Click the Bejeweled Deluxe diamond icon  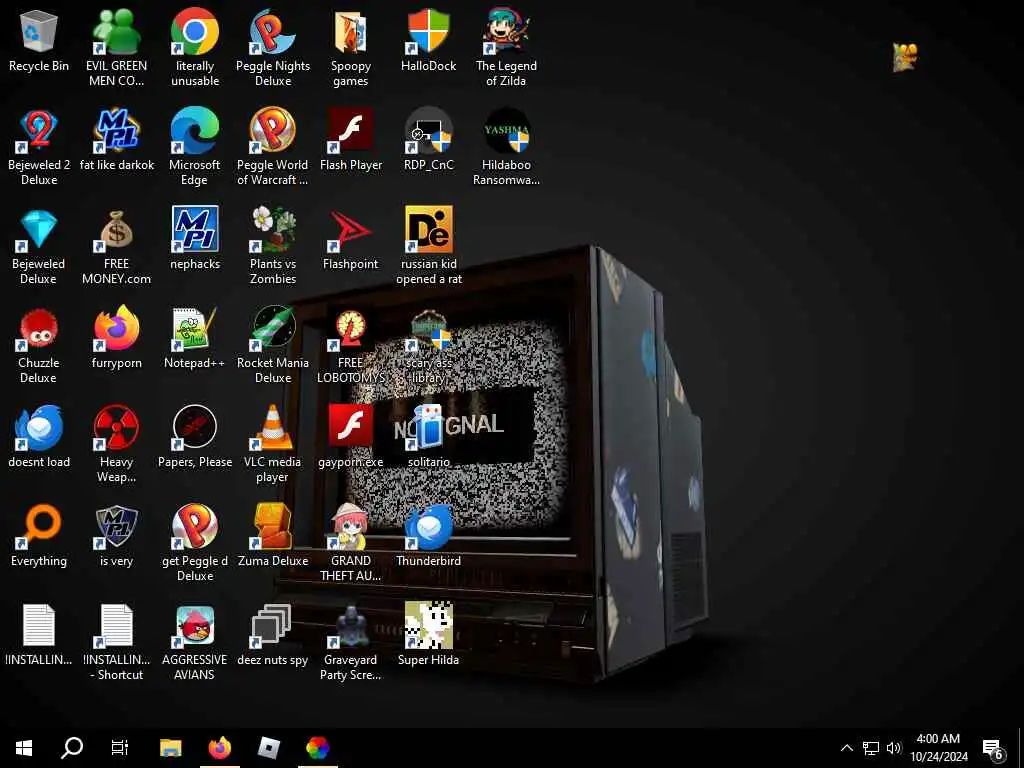[x=39, y=230]
